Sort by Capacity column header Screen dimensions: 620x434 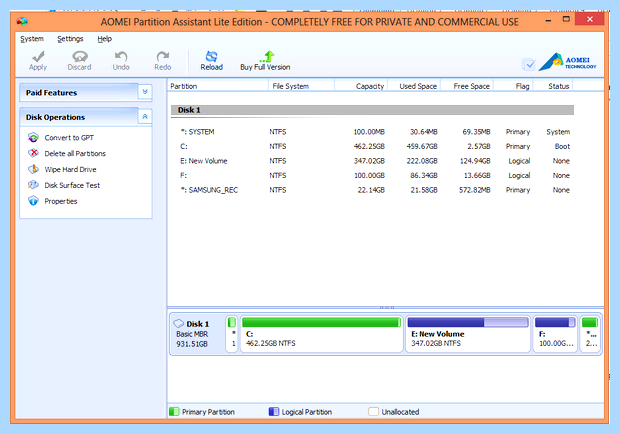coord(361,86)
